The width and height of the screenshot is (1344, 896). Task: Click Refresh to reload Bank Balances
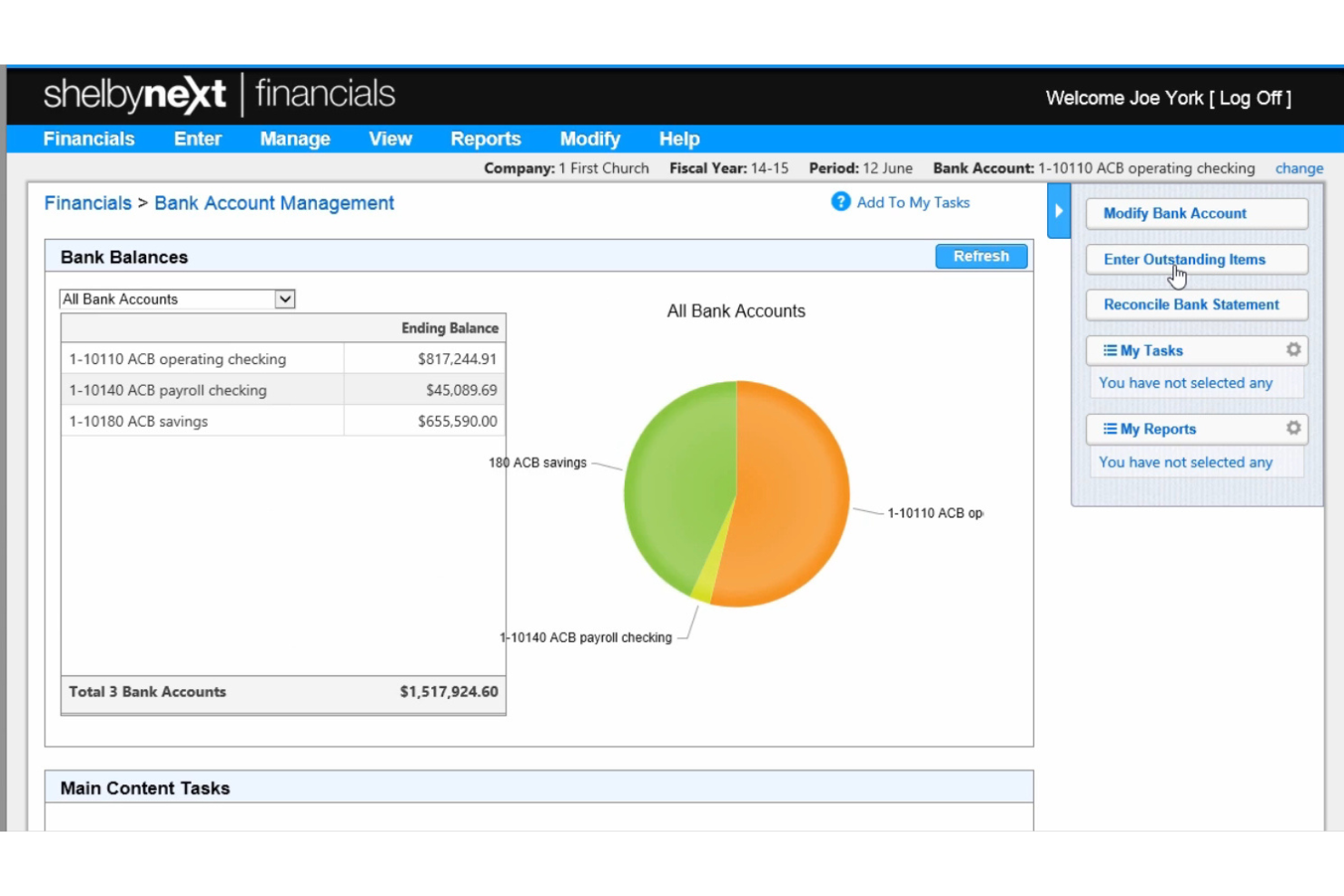[x=981, y=256]
